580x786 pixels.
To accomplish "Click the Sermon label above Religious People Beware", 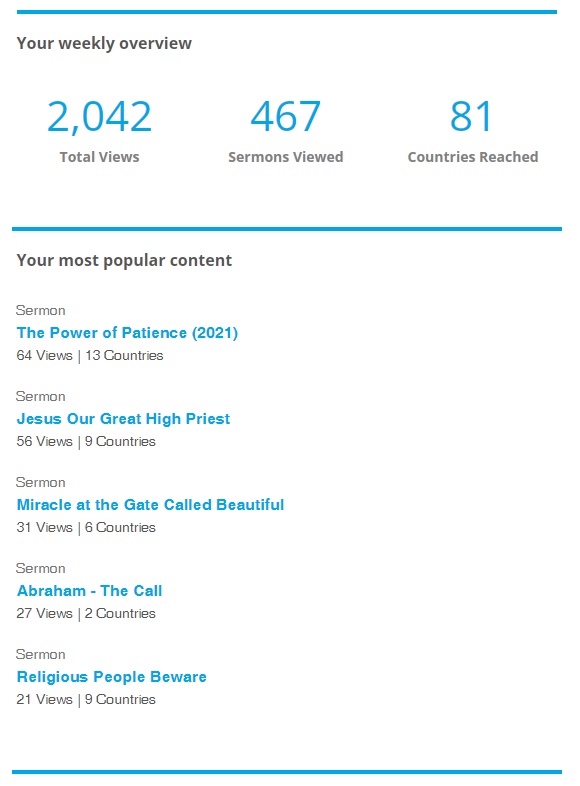I will [41, 654].
